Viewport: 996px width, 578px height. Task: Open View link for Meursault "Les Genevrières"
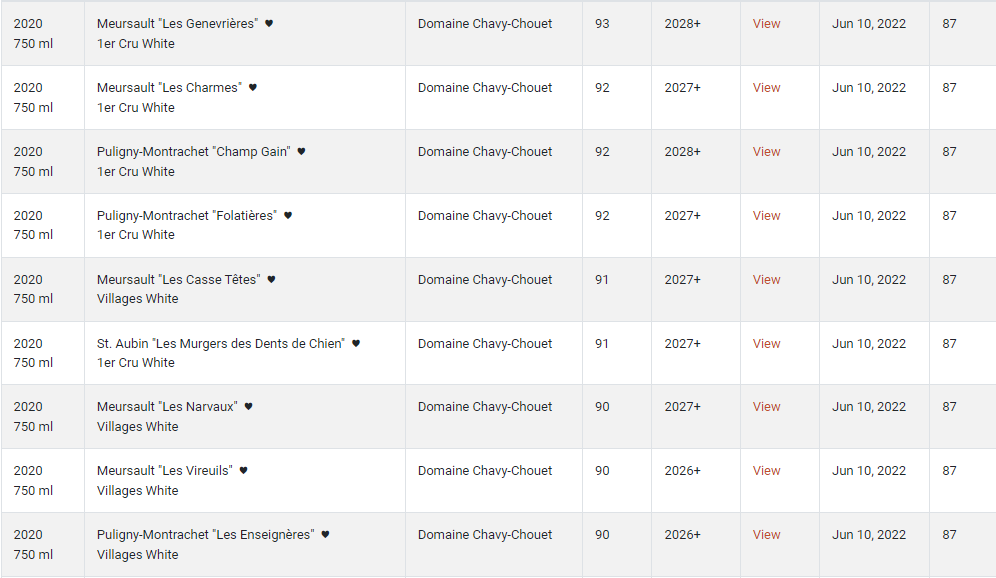pyautogui.click(x=766, y=24)
